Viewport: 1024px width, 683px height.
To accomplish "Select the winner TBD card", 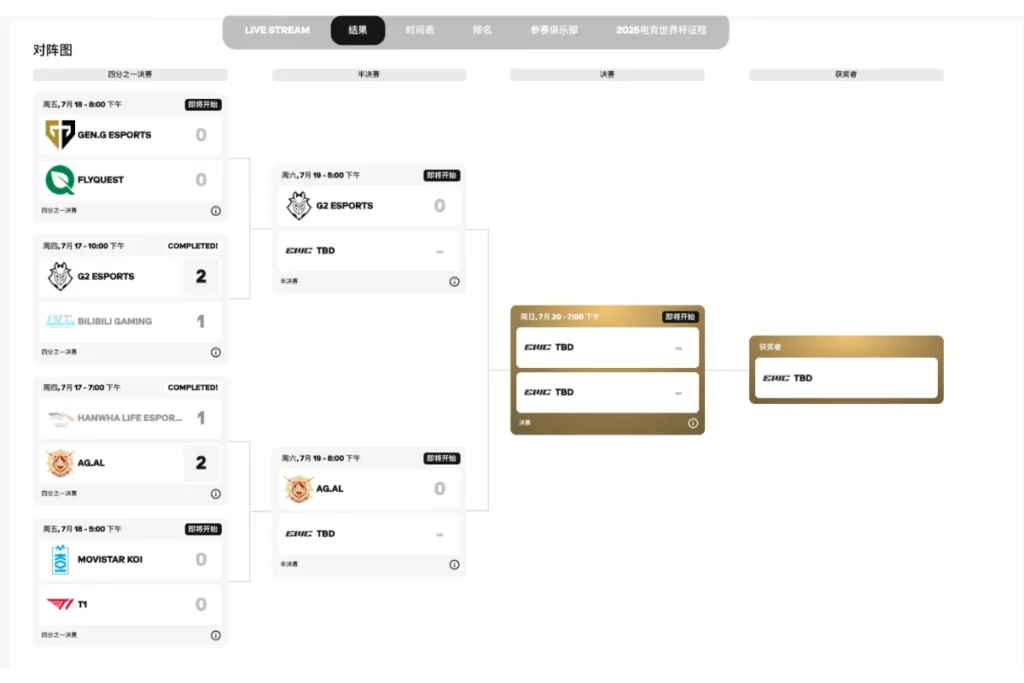I will pyautogui.click(x=846, y=378).
